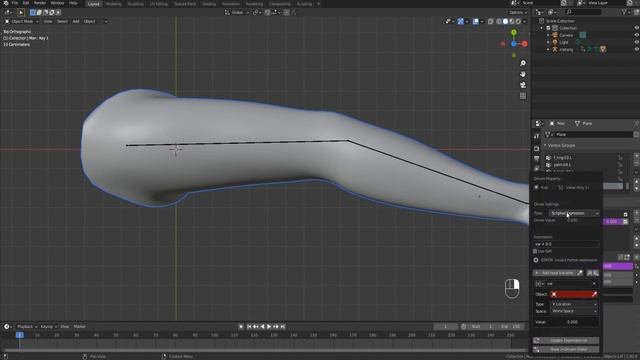Screen dimensions: 640x360
Task: Click the blue Z axis gizmo ball
Action: (x=514, y=44)
